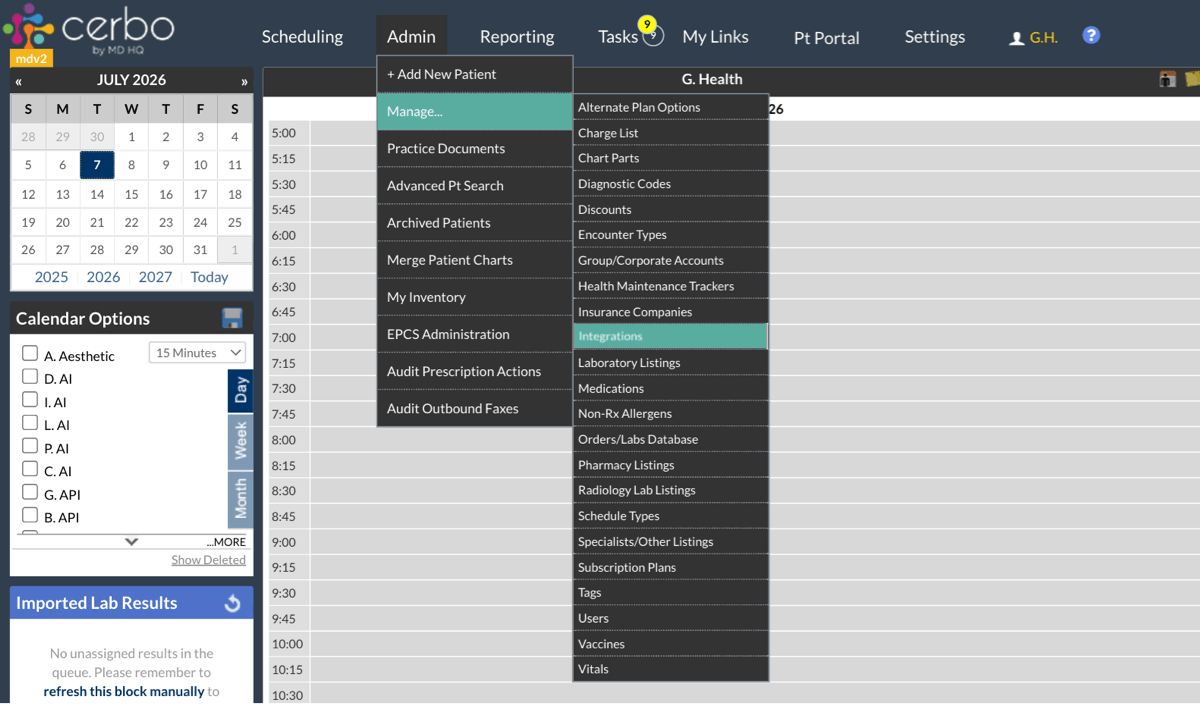Click the camera-like icon at the top of the G. Health column

(1167, 79)
